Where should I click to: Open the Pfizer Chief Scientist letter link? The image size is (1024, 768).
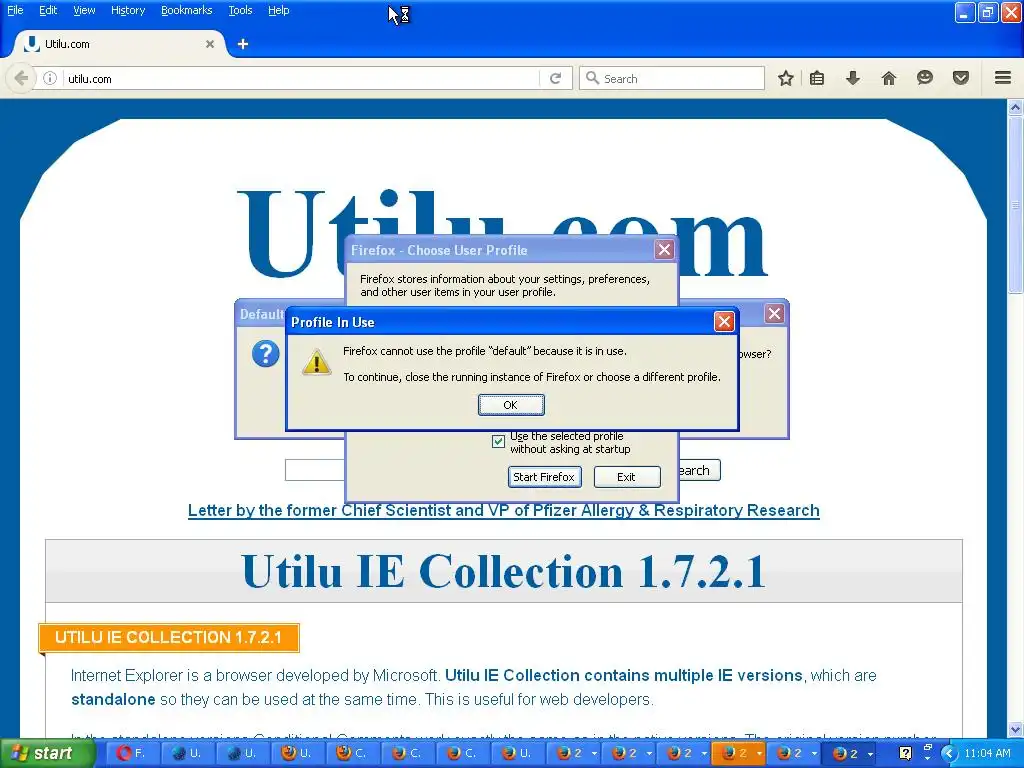pyautogui.click(x=504, y=510)
